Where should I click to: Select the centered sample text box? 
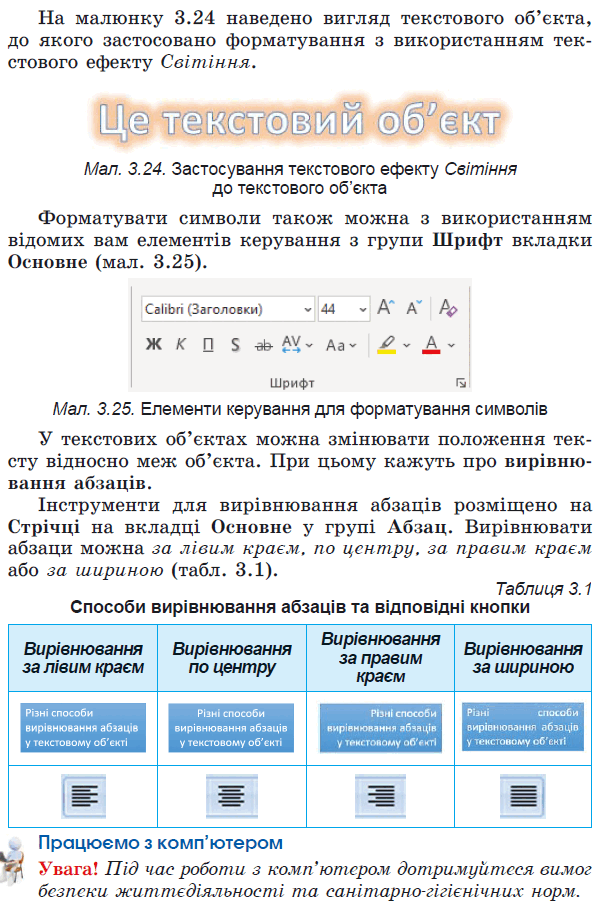pyautogui.click(x=231, y=728)
